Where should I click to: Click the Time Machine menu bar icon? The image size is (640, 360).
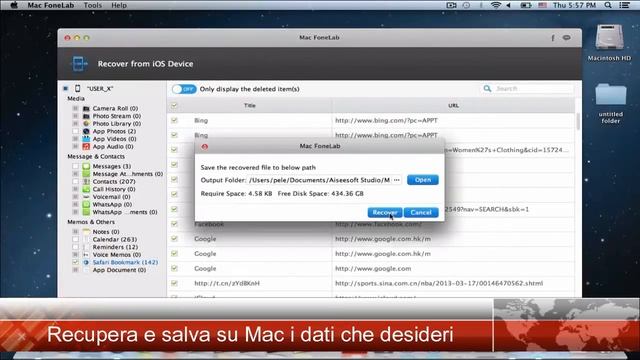(x=466, y=5)
